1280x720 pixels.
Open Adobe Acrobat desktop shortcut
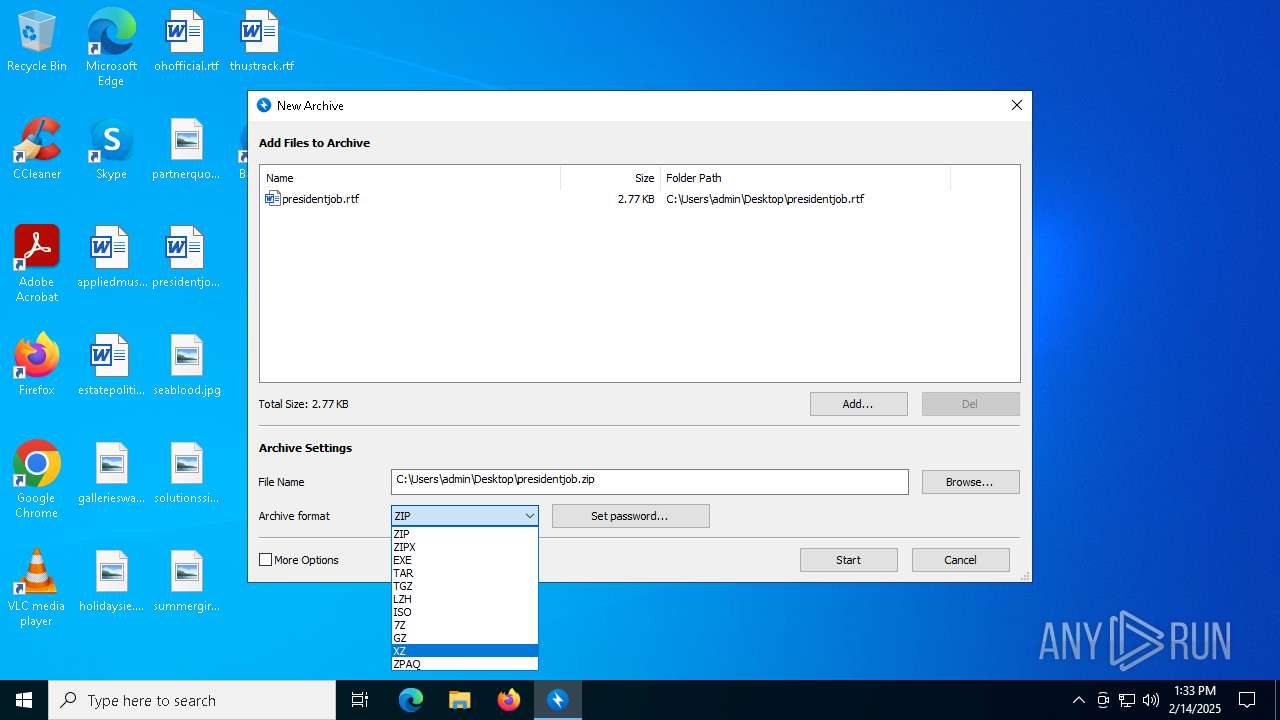37,264
